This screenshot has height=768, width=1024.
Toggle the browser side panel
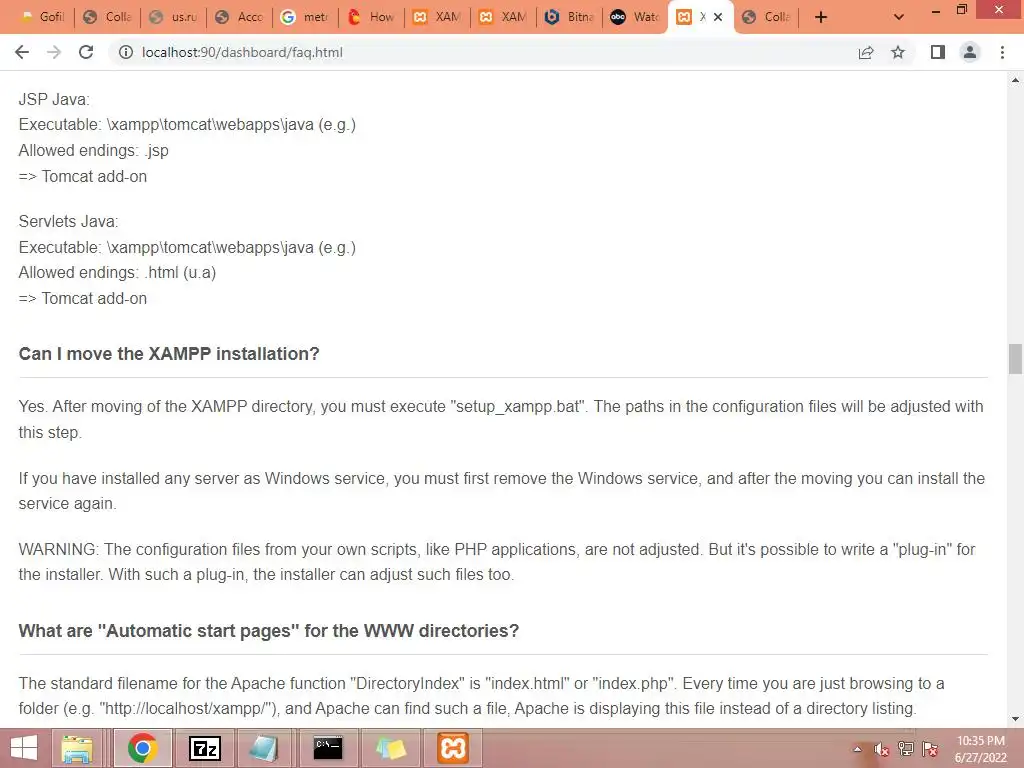pyautogui.click(x=938, y=52)
